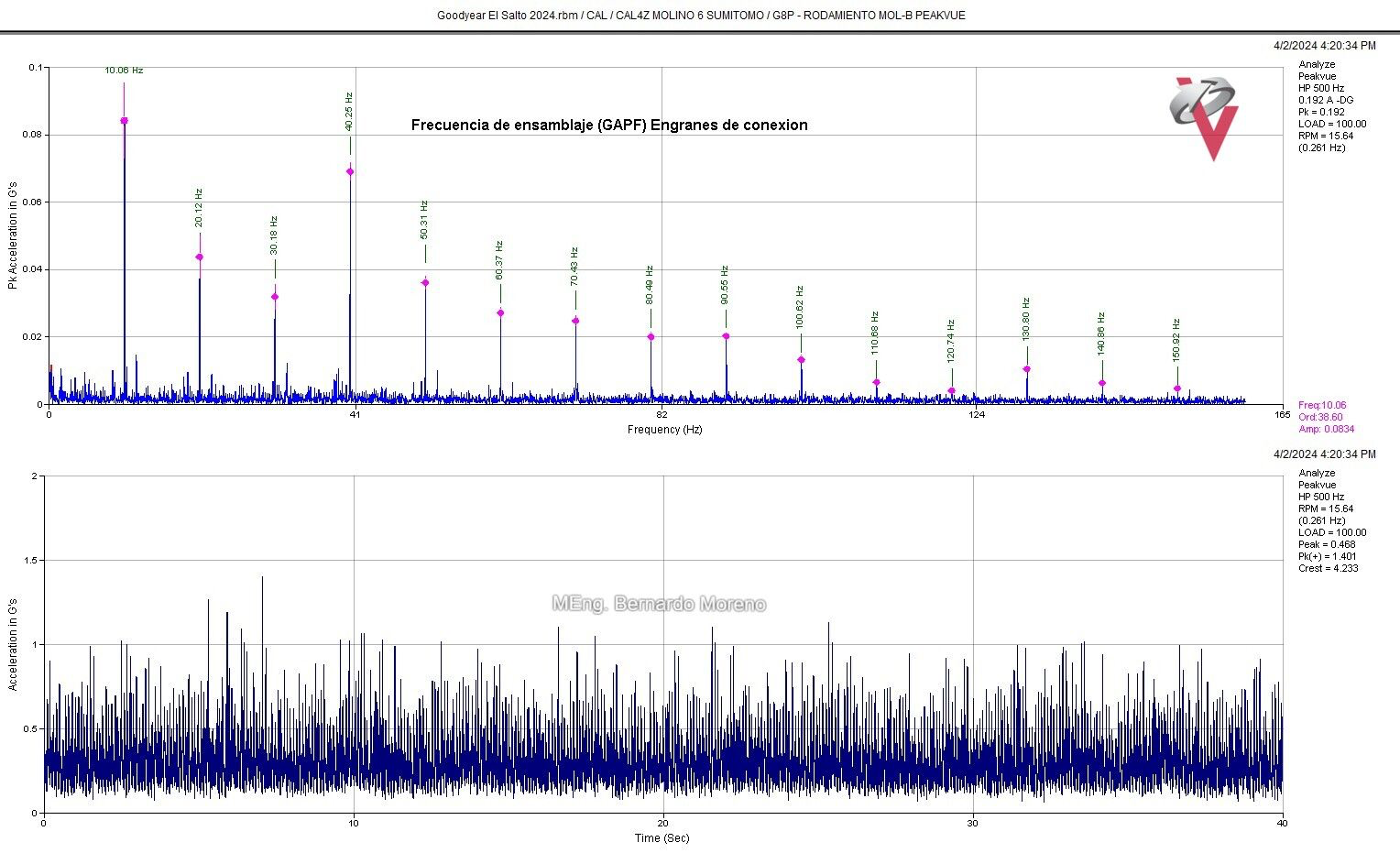Click 'RPM = 15.64' in the waveform info panel
This screenshot has height=864, width=1400.
(x=1326, y=509)
